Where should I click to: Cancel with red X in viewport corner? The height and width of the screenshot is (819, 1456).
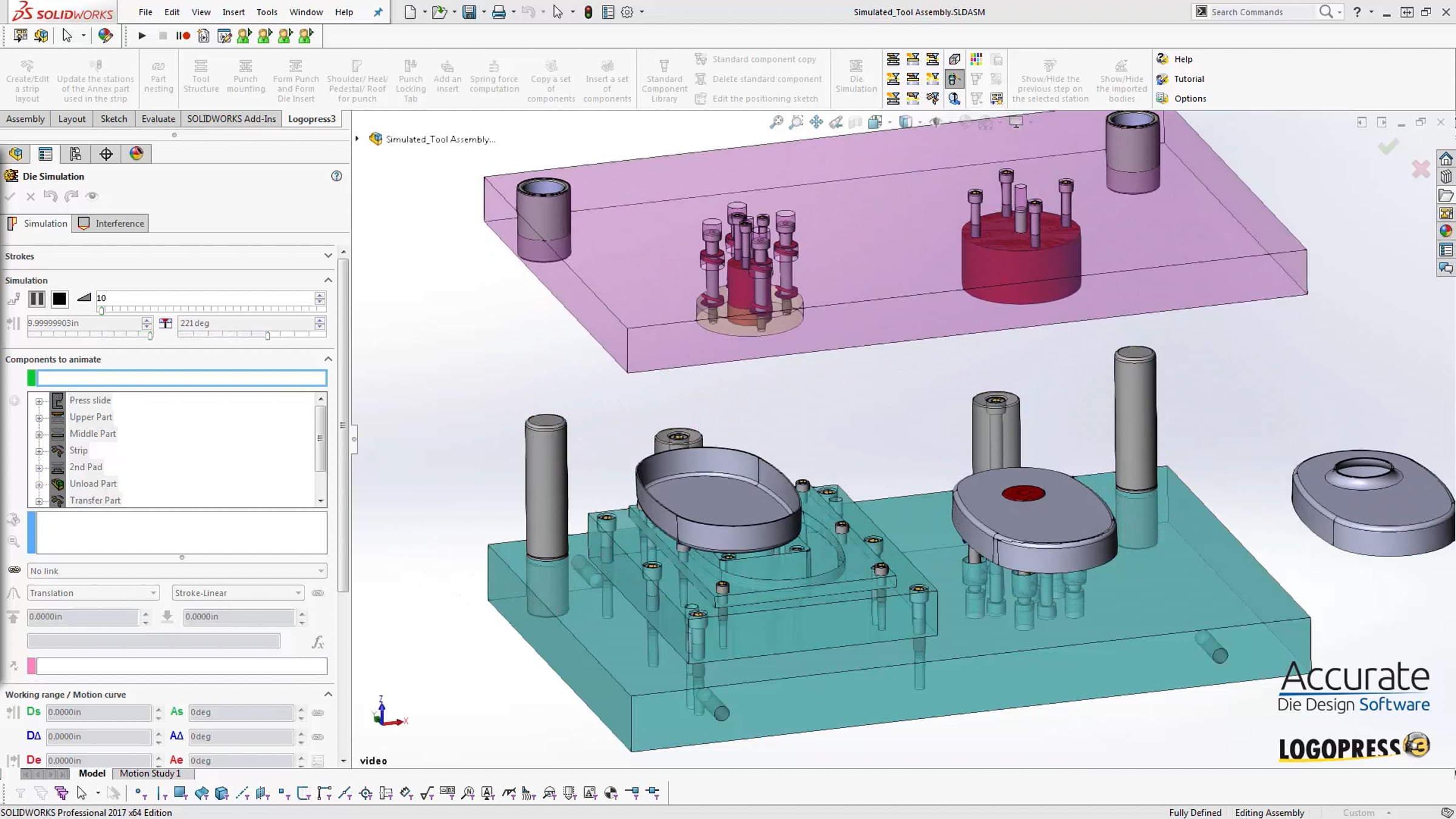1421,169
